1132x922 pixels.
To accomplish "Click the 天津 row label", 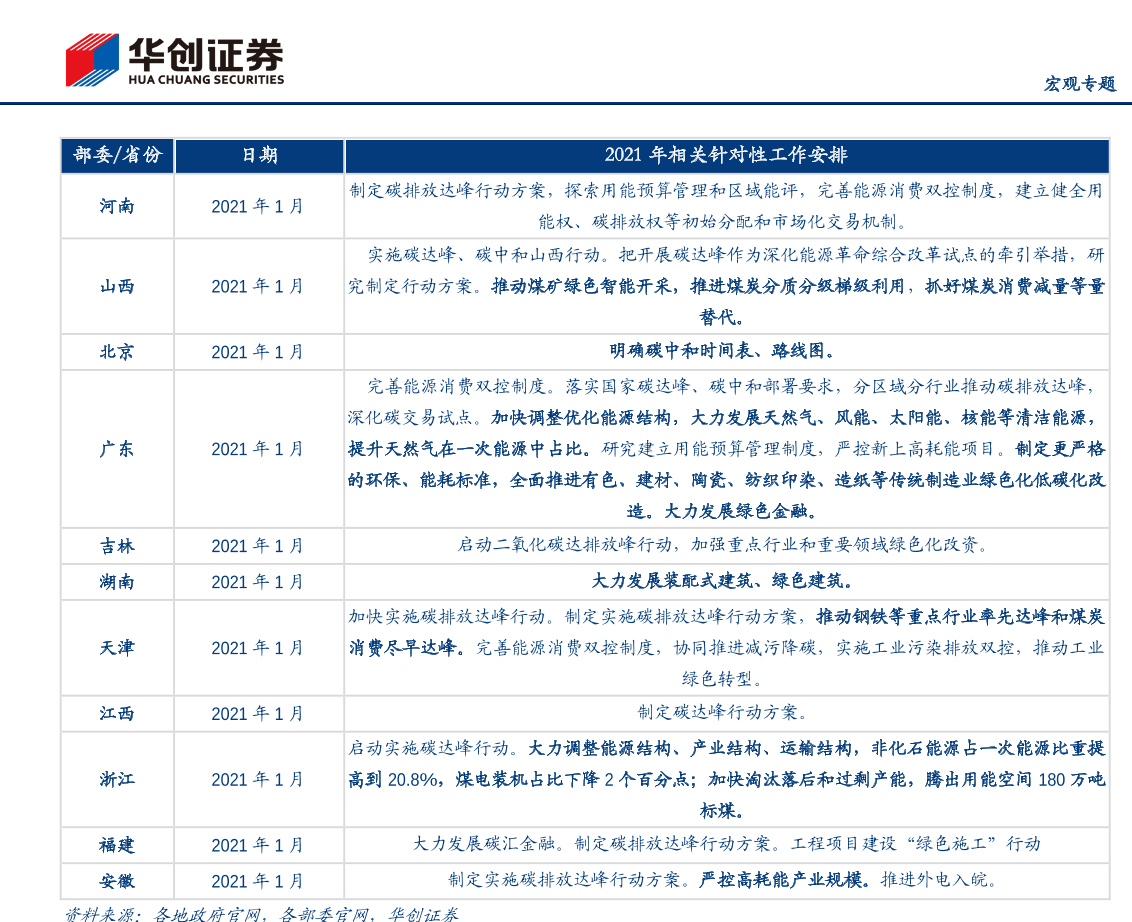I will click(x=117, y=648).
